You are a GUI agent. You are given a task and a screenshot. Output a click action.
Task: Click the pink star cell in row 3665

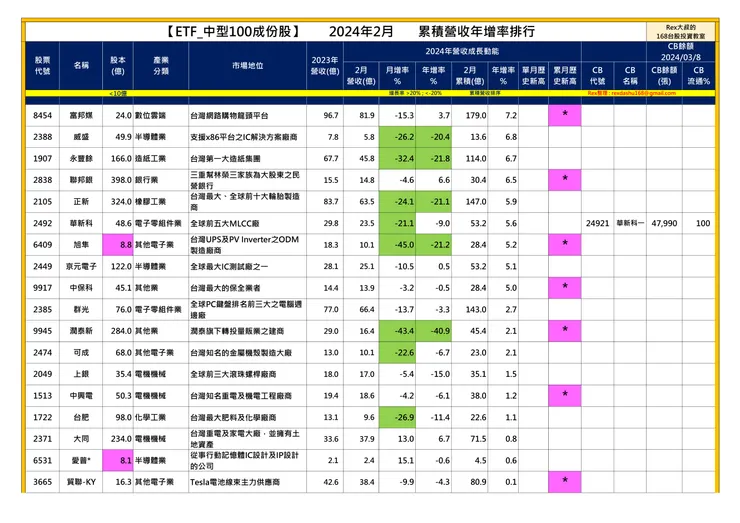(564, 482)
